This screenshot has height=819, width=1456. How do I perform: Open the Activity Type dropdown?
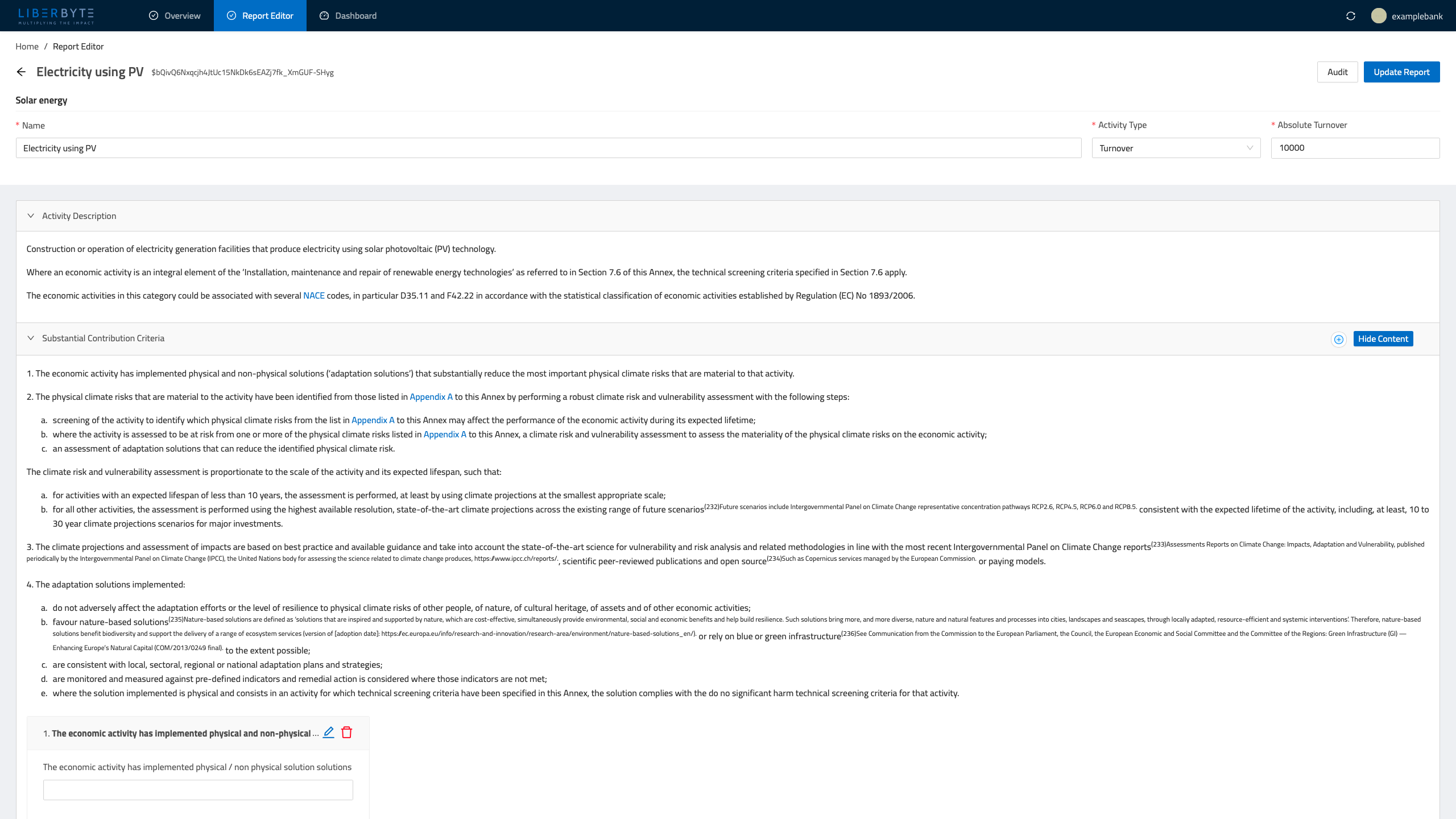tap(1176, 148)
